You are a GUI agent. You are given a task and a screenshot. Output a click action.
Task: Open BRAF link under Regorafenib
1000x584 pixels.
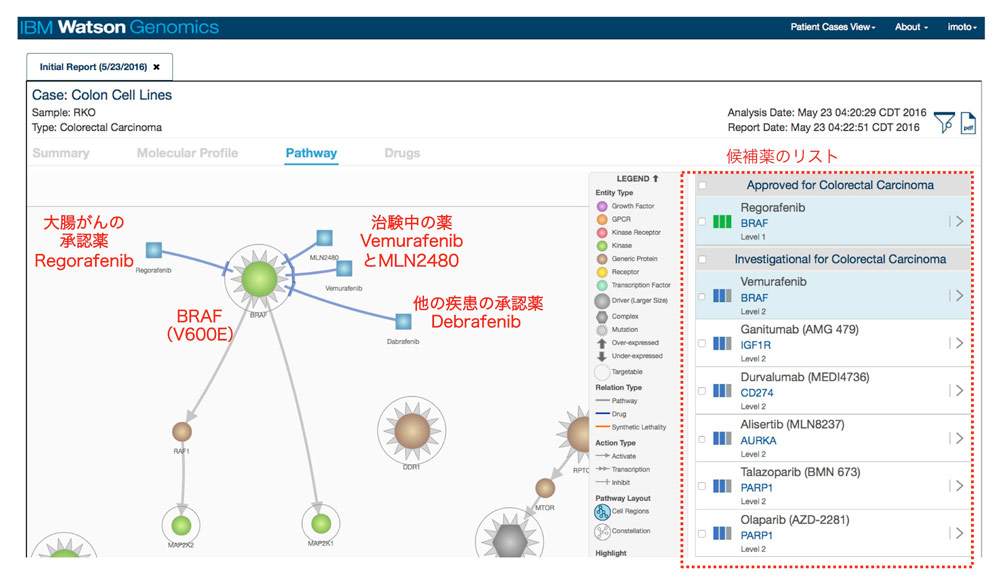point(754,223)
